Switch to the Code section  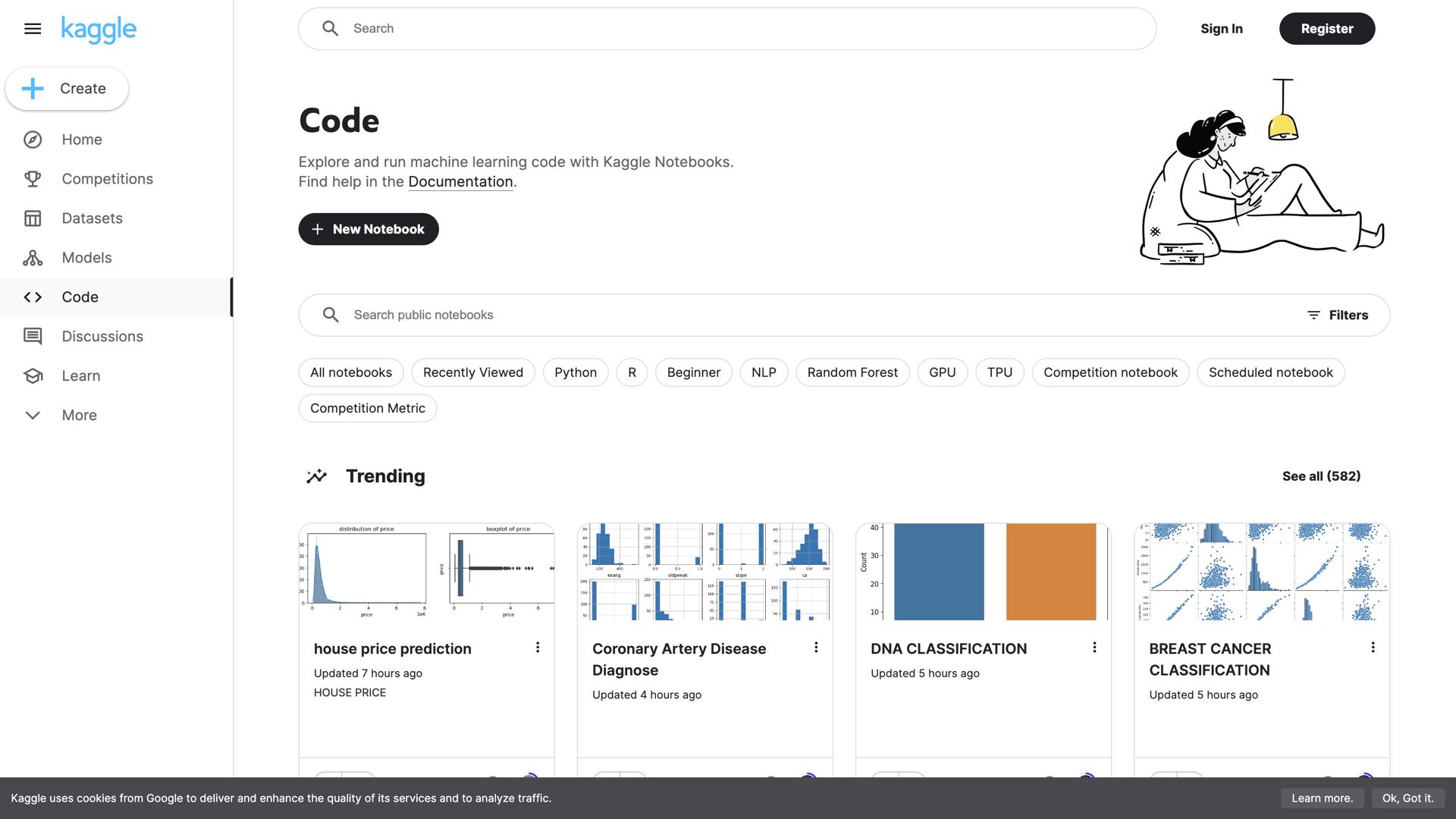pos(79,297)
